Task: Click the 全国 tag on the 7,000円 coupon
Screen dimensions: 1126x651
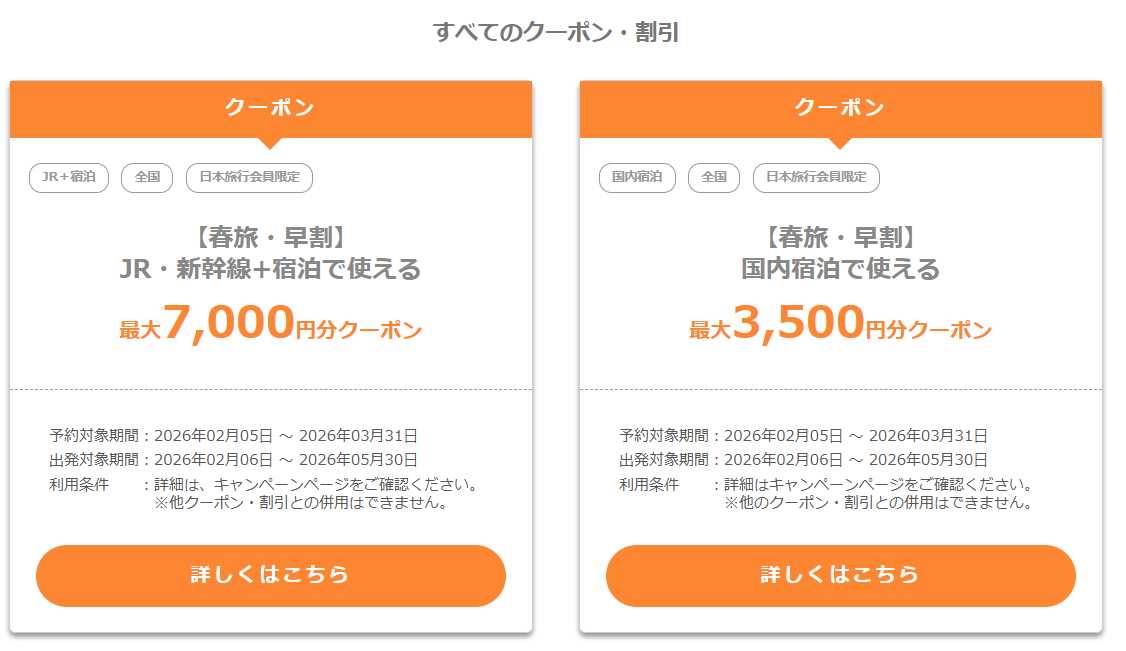Action: click(x=147, y=177)
